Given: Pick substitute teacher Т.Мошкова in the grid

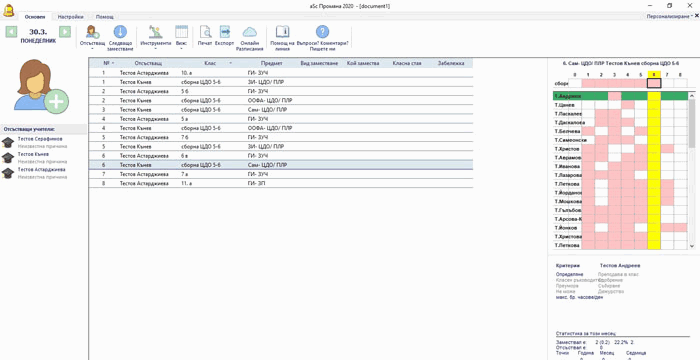Looking at the screenshot, I should (x=567, y=201).
